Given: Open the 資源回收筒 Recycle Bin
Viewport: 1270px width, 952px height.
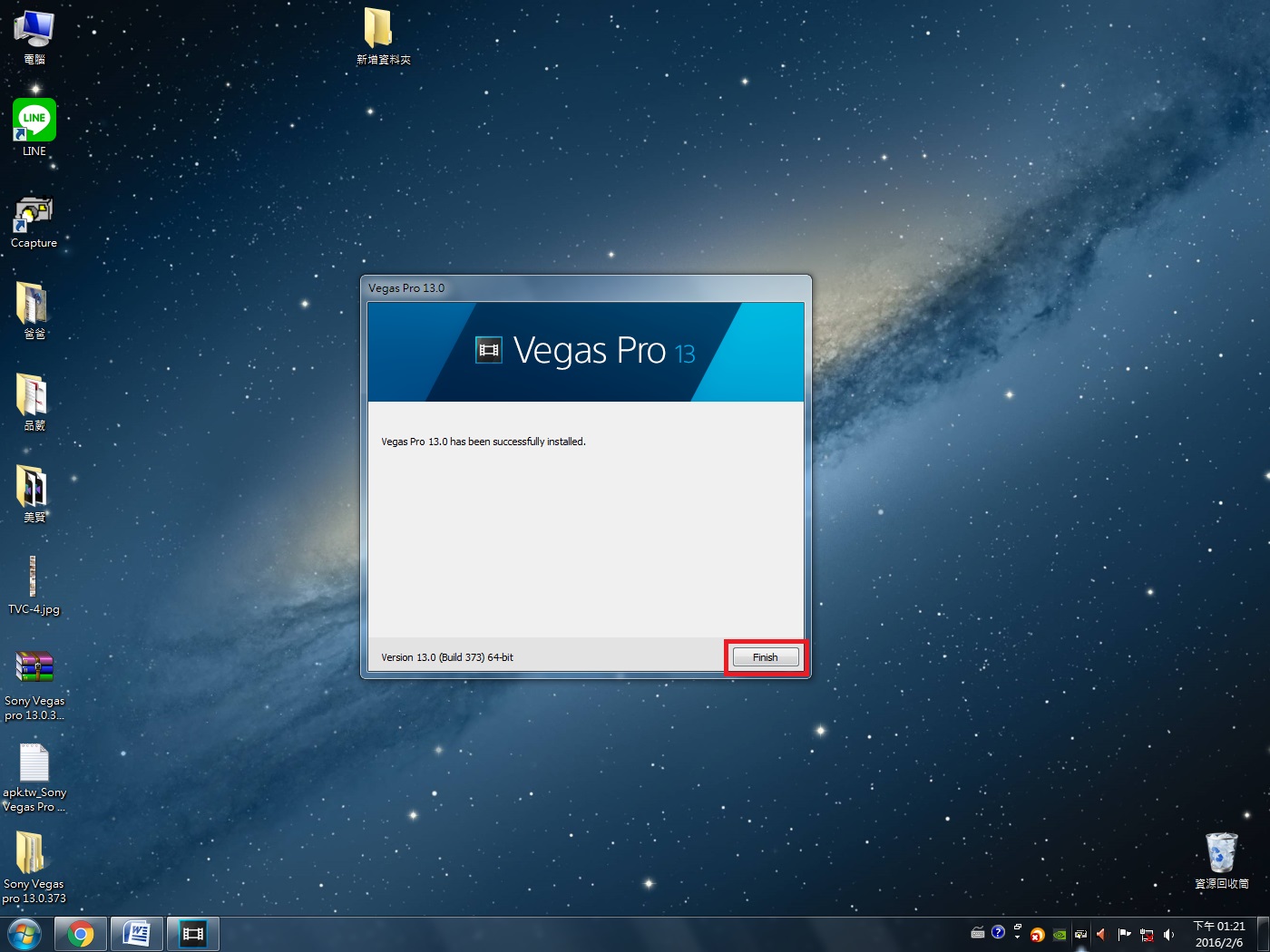Looking at the screenshot, I should (x=1221, y=860).
